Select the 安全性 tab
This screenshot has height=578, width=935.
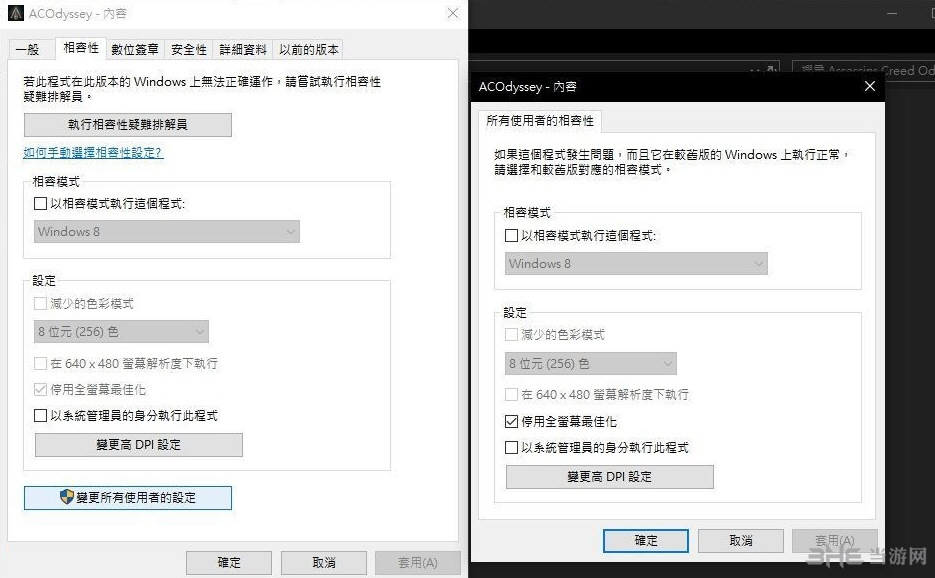[x=188, y=49]
